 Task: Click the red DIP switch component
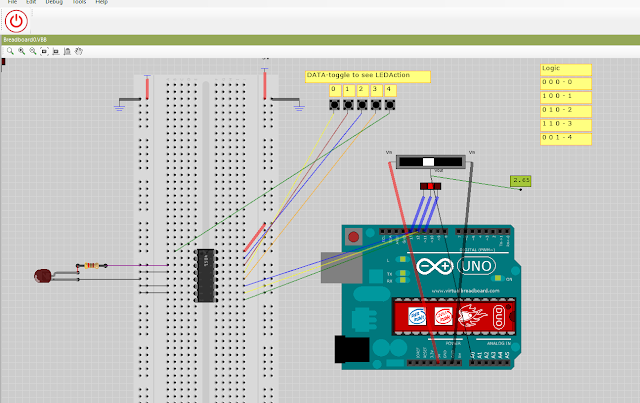point(430,186)
